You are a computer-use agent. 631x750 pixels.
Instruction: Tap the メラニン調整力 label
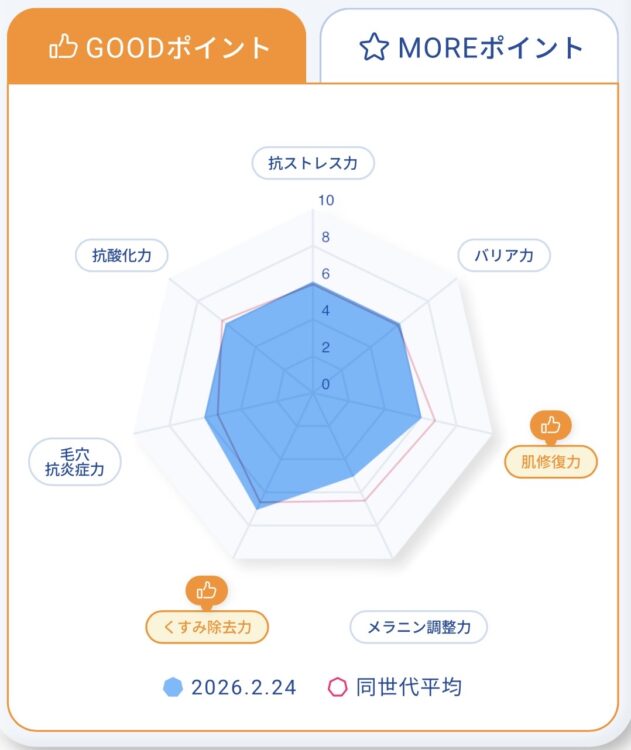(418, 627)
